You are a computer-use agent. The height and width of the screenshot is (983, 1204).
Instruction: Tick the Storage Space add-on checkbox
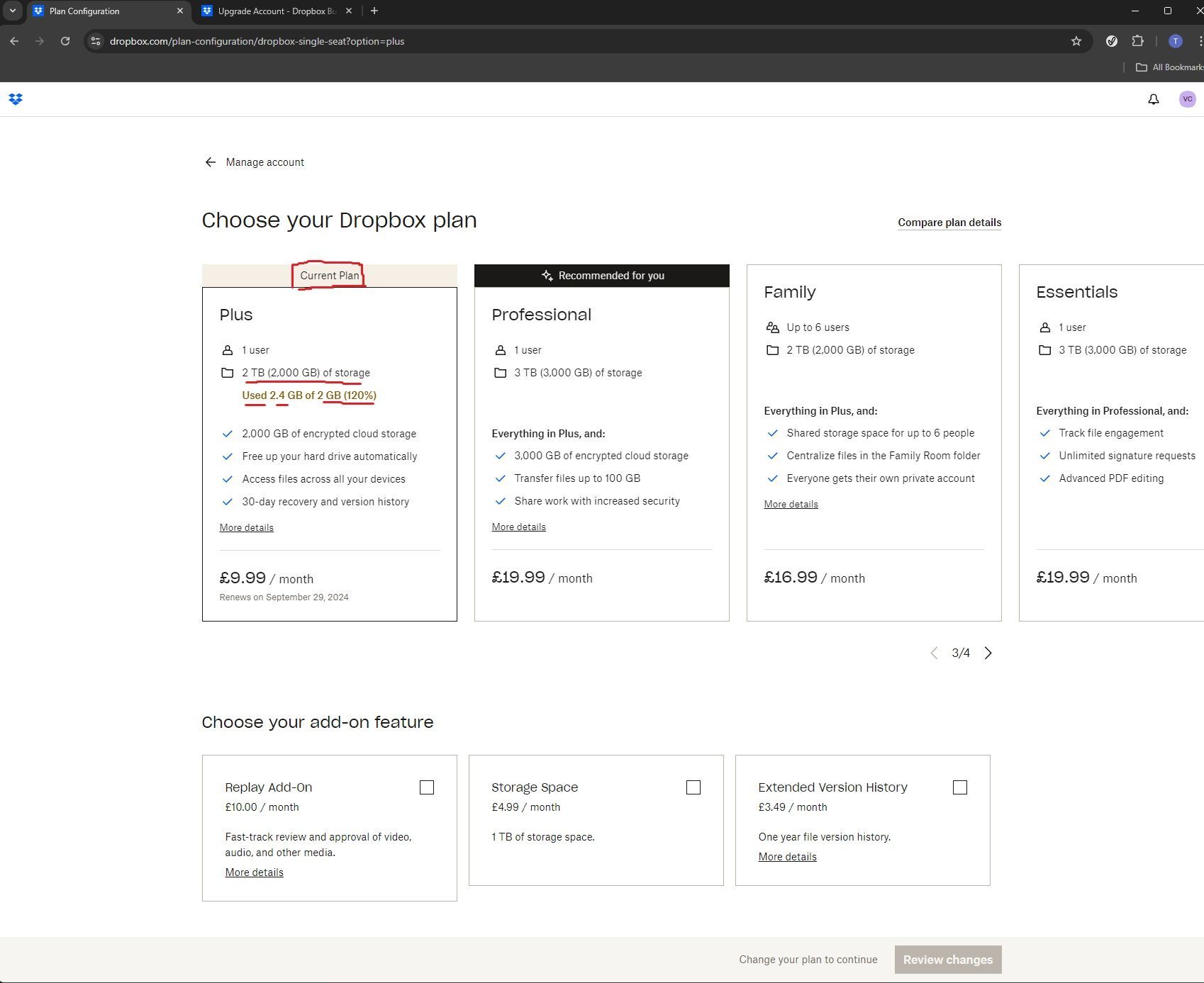click(x=693, y=787)
